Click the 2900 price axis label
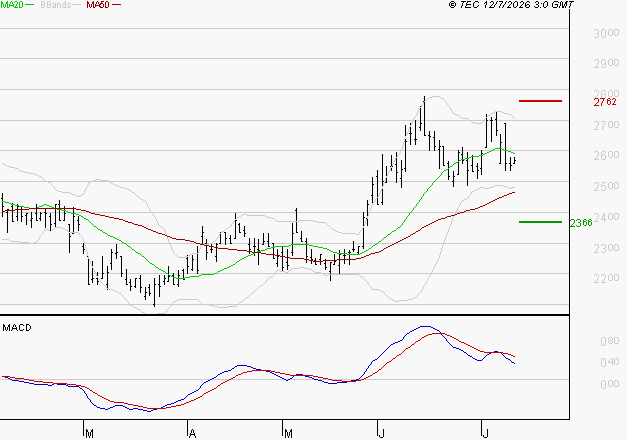 pyautogui.click(x=606, y=63)
